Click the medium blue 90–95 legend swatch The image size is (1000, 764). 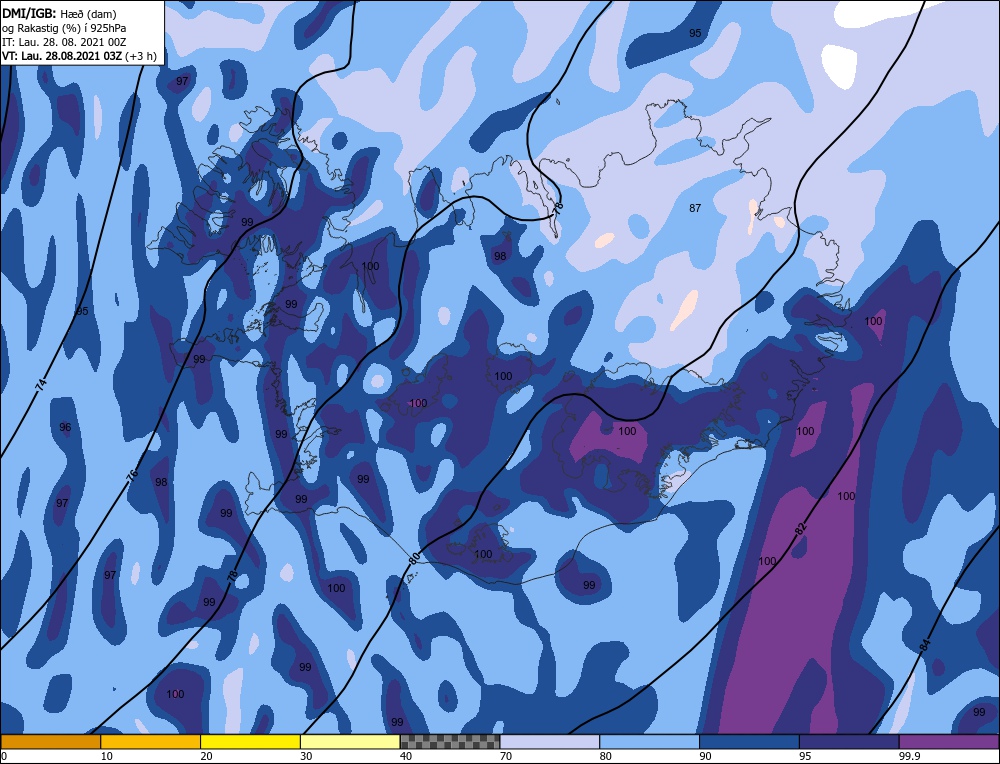coord(749,742)
